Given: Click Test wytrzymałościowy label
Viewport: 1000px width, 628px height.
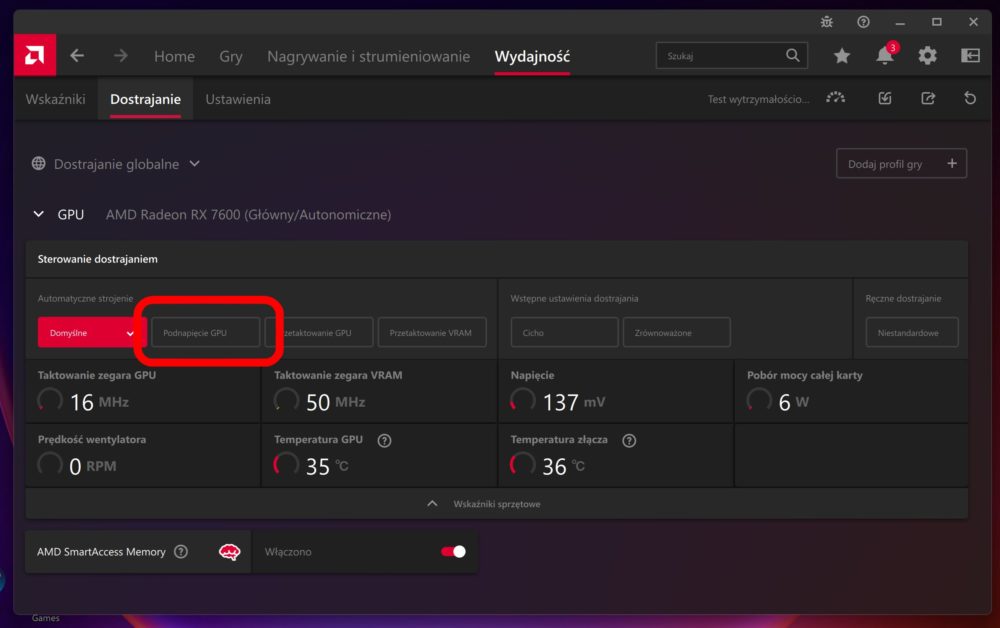Looking at the screenshot, I should 758,99.
